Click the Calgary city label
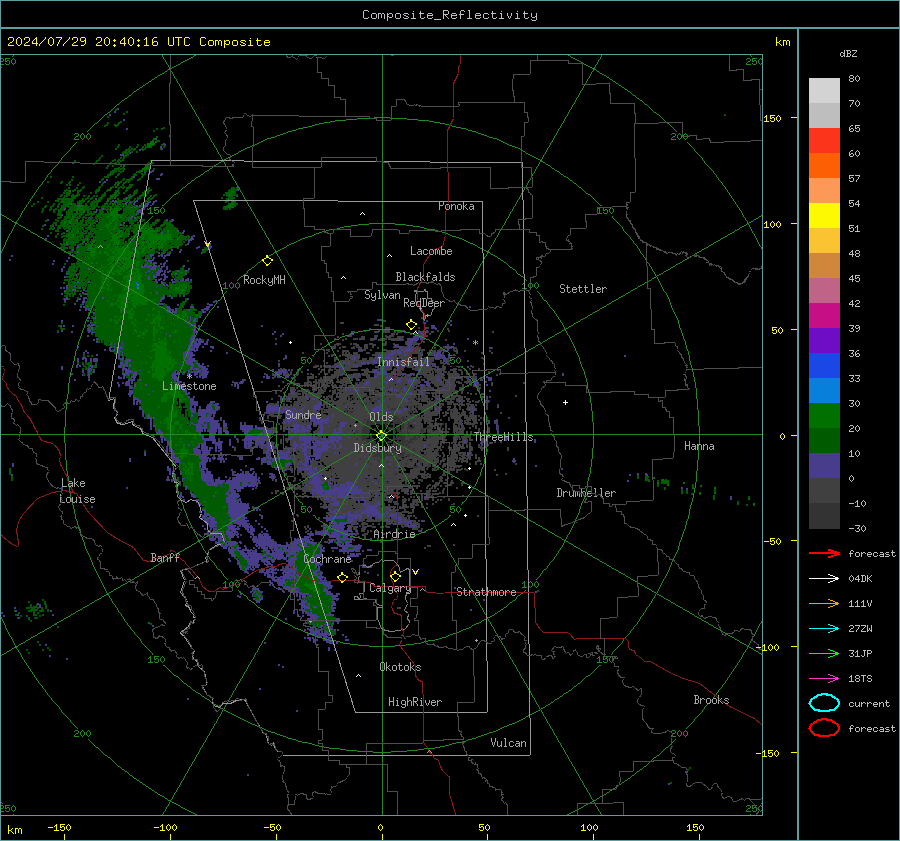The height and width of the screenshot is (841, 900). coord(390,588)
